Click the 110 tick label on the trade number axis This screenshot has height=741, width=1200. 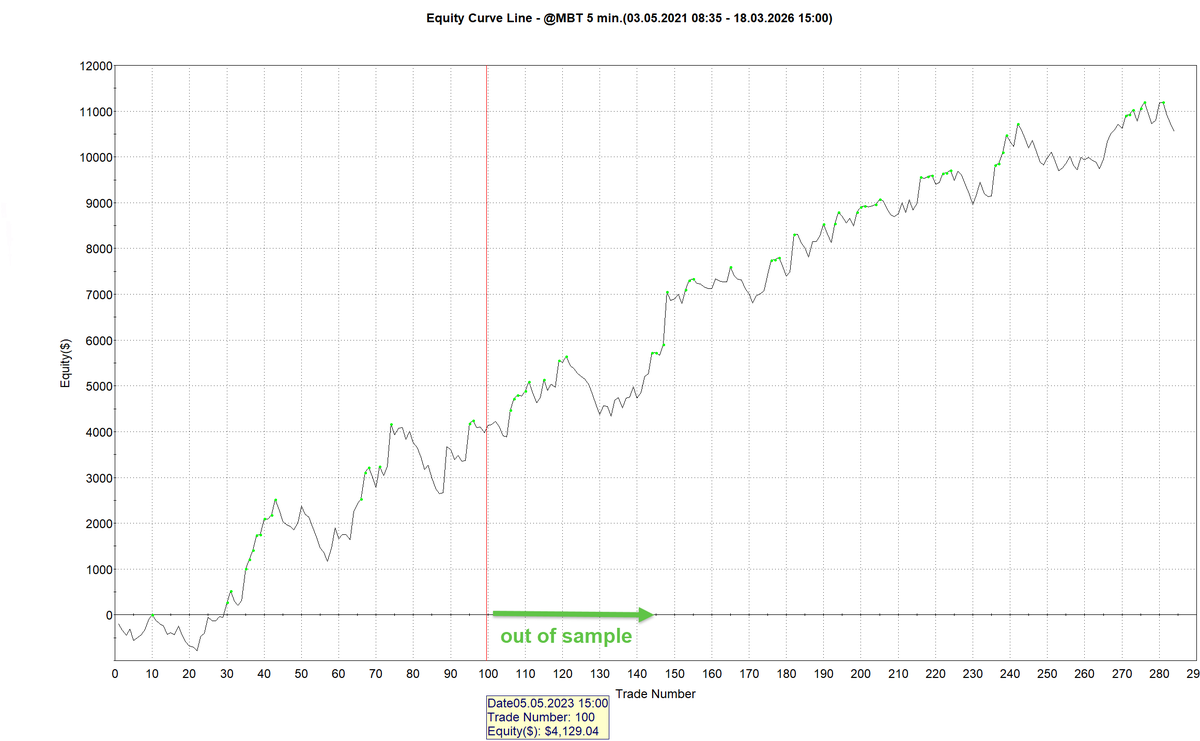[x=525, y=673]
